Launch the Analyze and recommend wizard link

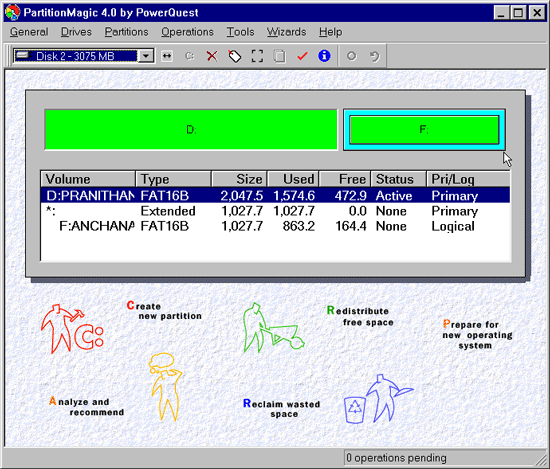[87, 406]
